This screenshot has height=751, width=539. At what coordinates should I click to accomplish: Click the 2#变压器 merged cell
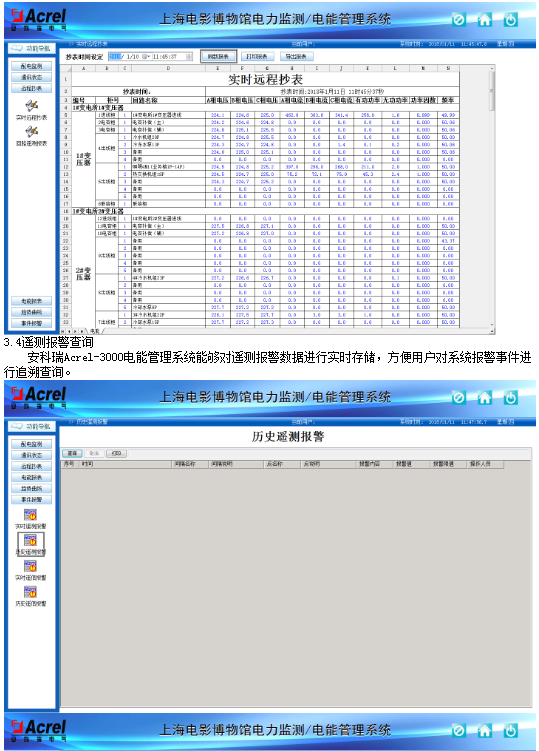tap(83, 274)
